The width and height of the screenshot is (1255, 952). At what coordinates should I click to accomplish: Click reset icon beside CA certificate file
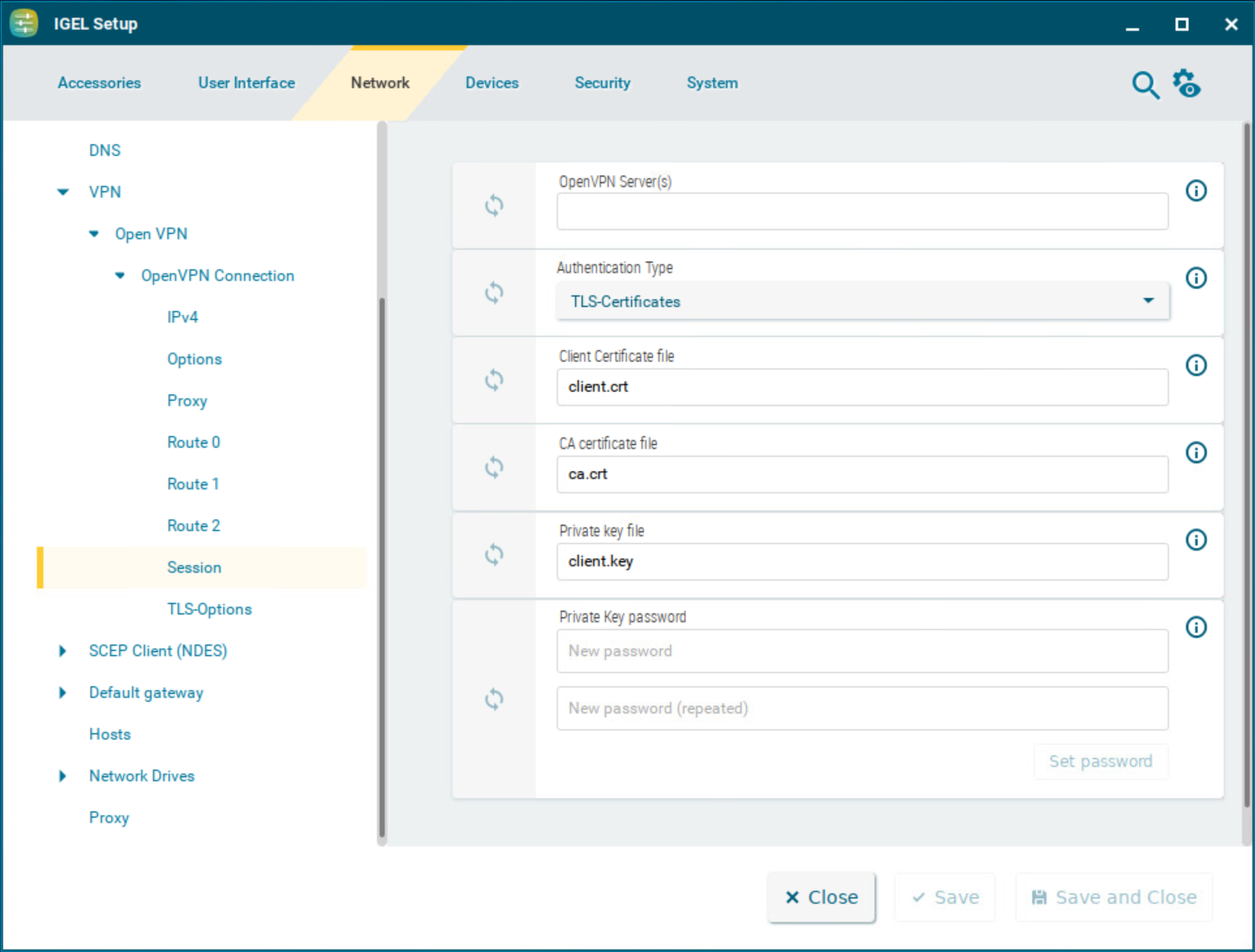click(x=494, y=467)
